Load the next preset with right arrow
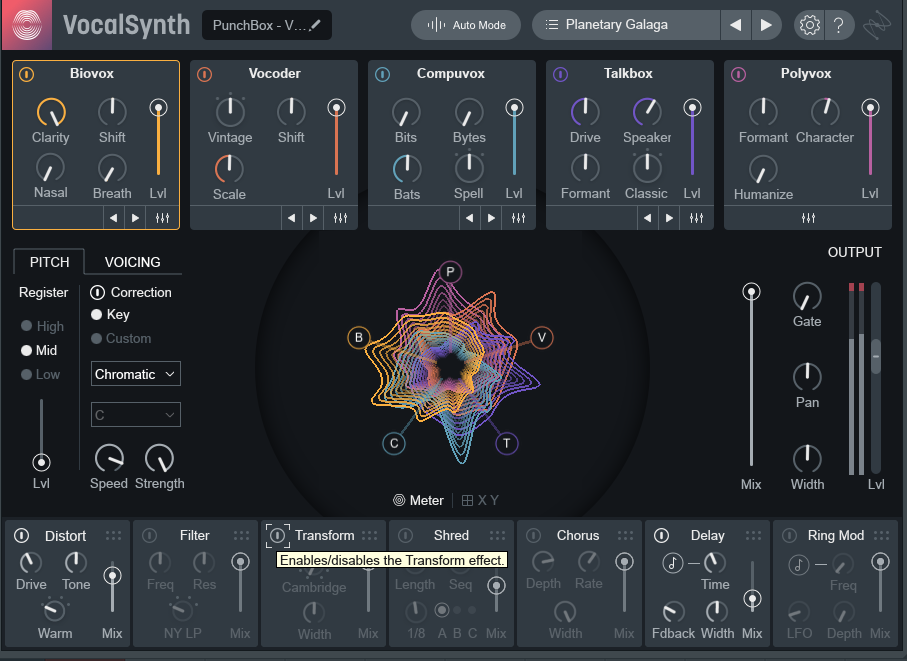The height and width of the screenshot is (661, 907). click(x=766, y=25)
